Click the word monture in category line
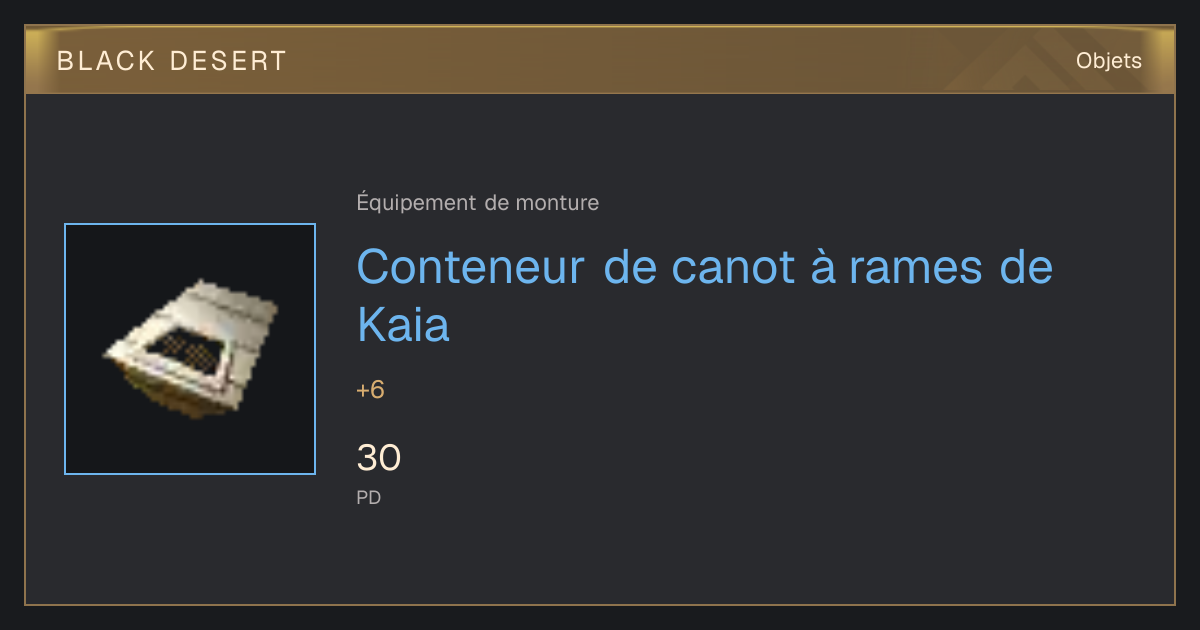 pos(557,203)
